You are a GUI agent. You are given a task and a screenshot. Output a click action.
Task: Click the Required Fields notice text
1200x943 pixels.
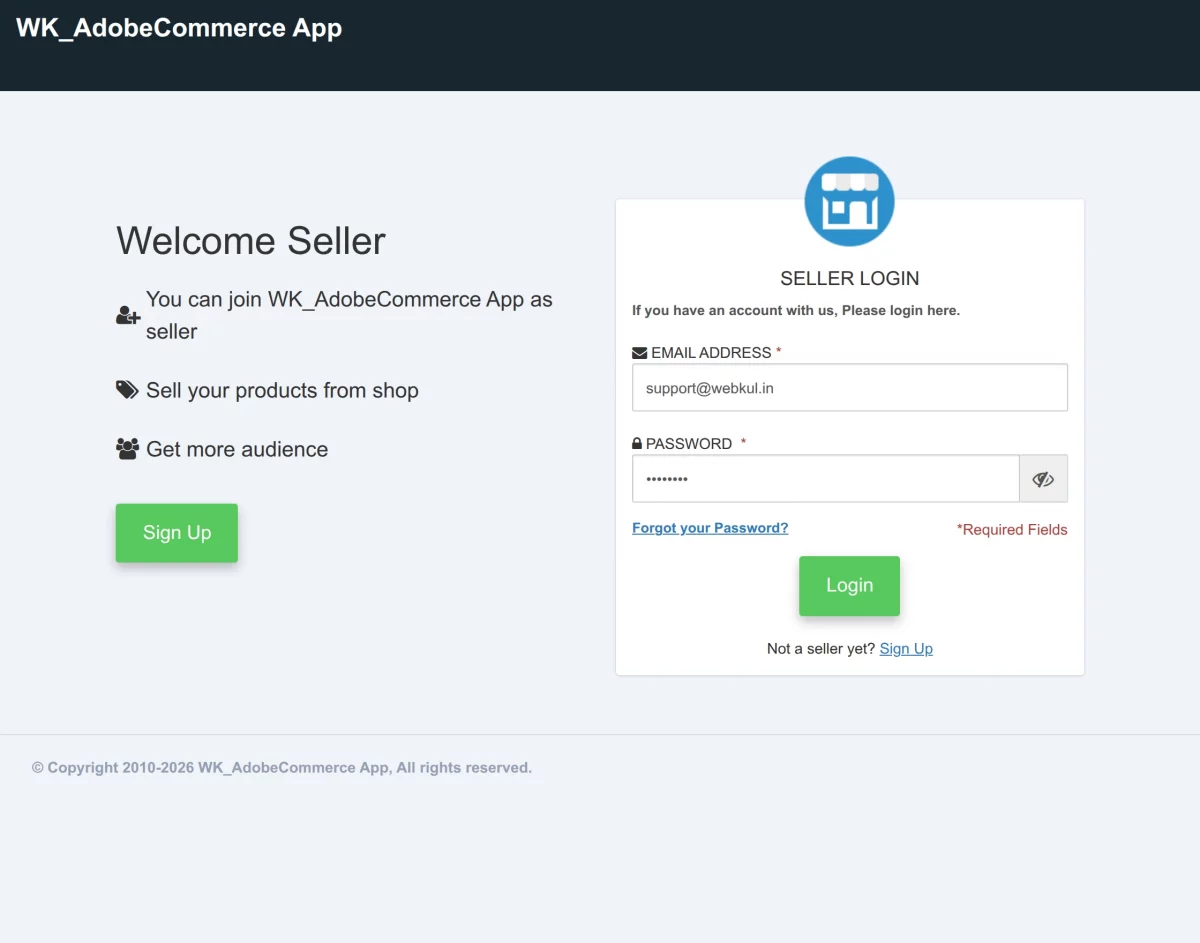tap(1012, 529)
